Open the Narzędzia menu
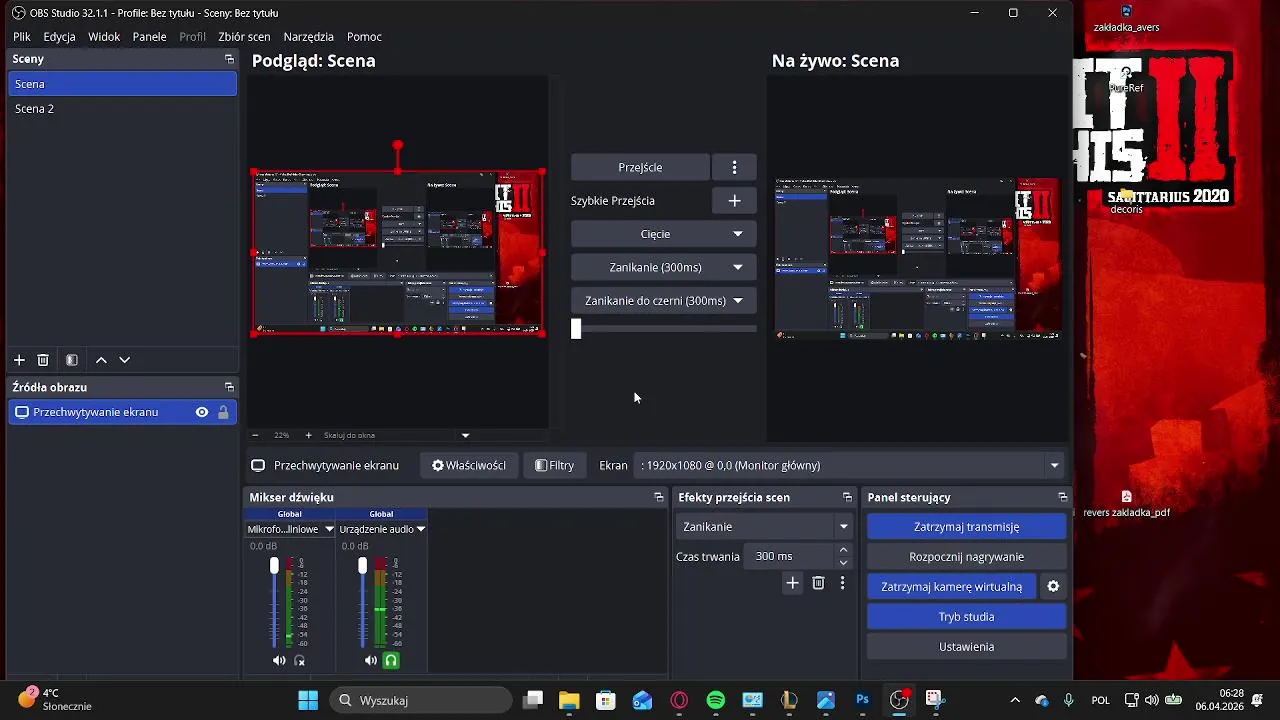 (x=309, y=37)
